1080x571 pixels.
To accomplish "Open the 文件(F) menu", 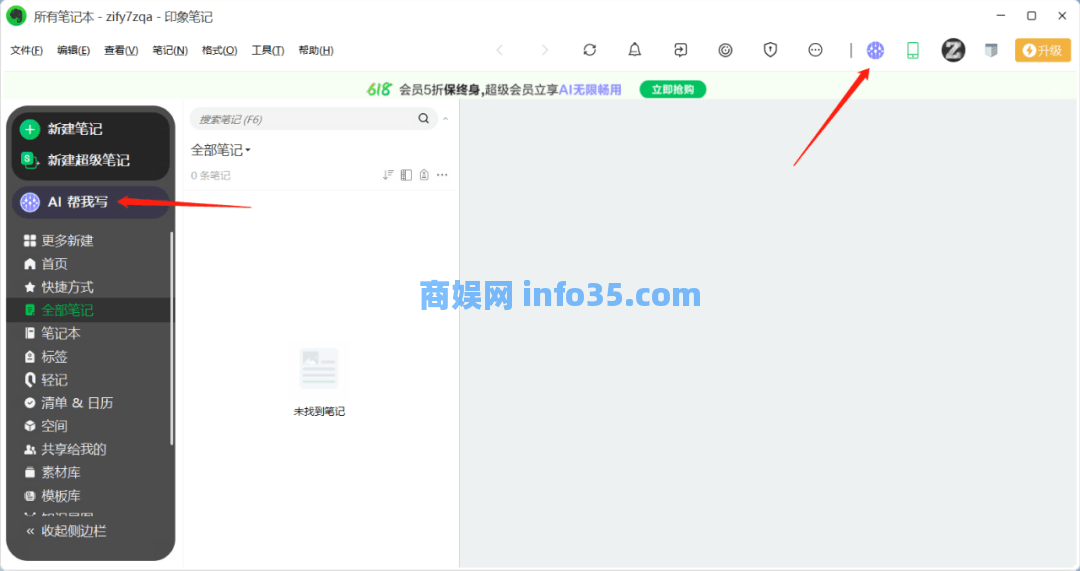I will (27, 51).
